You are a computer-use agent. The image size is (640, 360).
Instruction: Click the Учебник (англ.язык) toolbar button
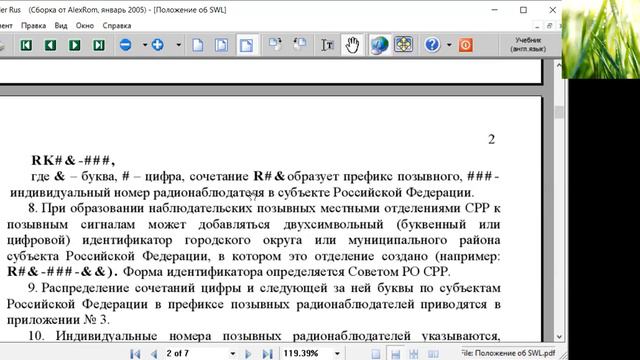[x=528, y=44]
